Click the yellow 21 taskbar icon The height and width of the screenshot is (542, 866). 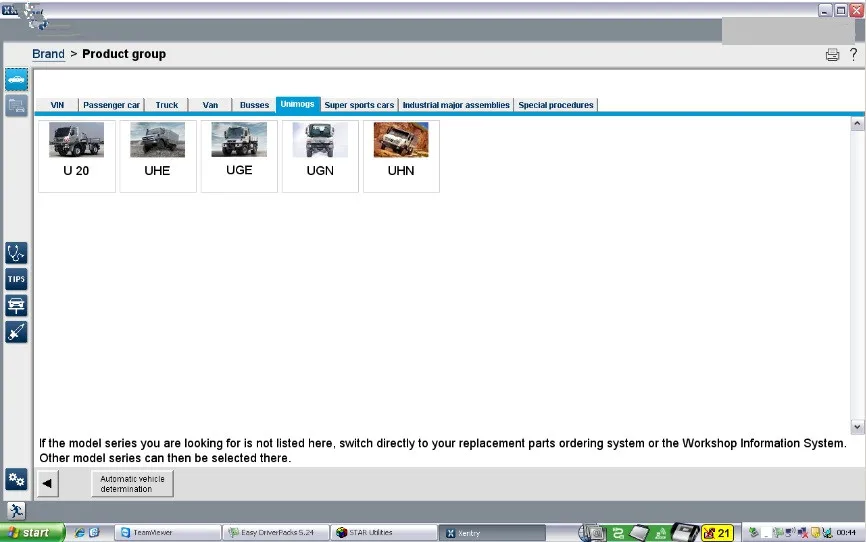click(717, 533)
